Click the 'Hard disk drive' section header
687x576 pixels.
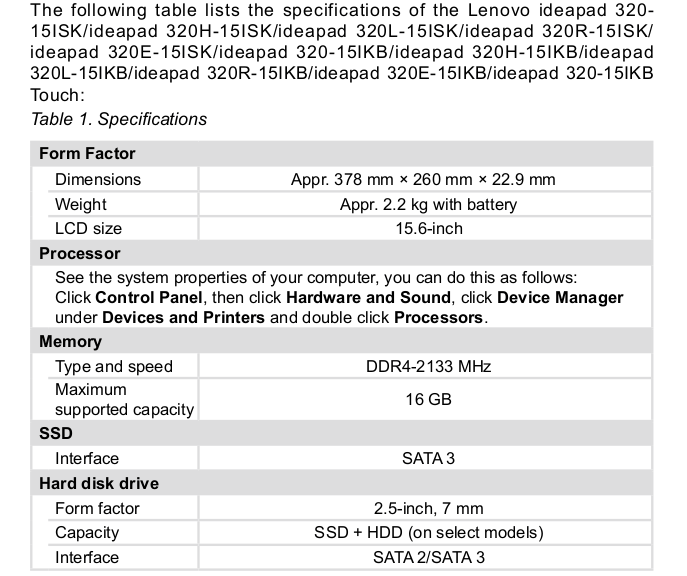click(98, 484)
